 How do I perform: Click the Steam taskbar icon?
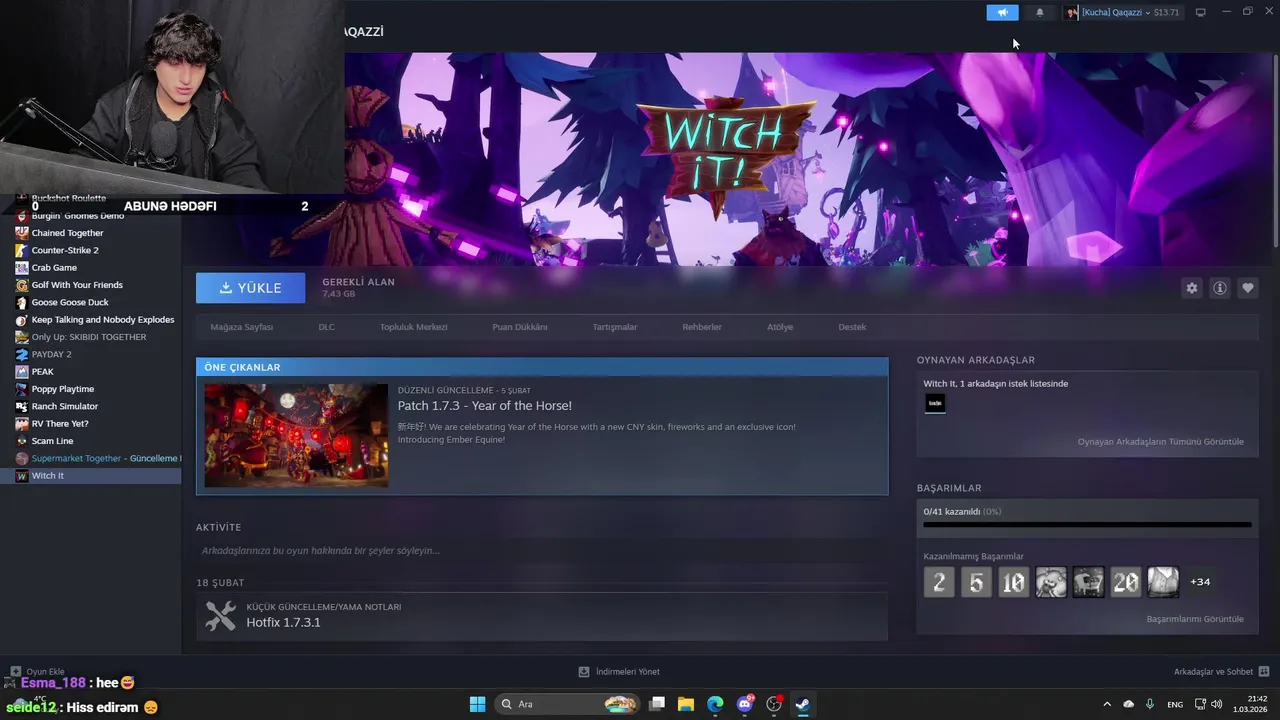click(802, 704)
